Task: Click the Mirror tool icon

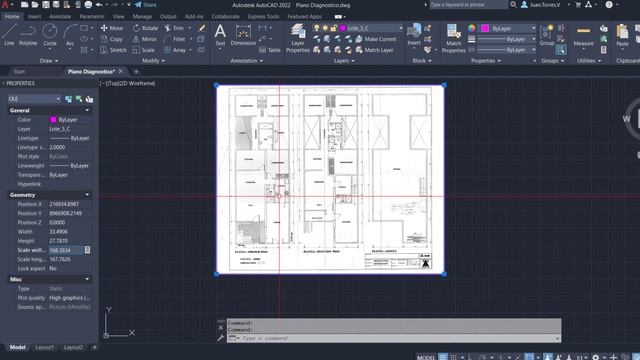Action: point(136,39)
